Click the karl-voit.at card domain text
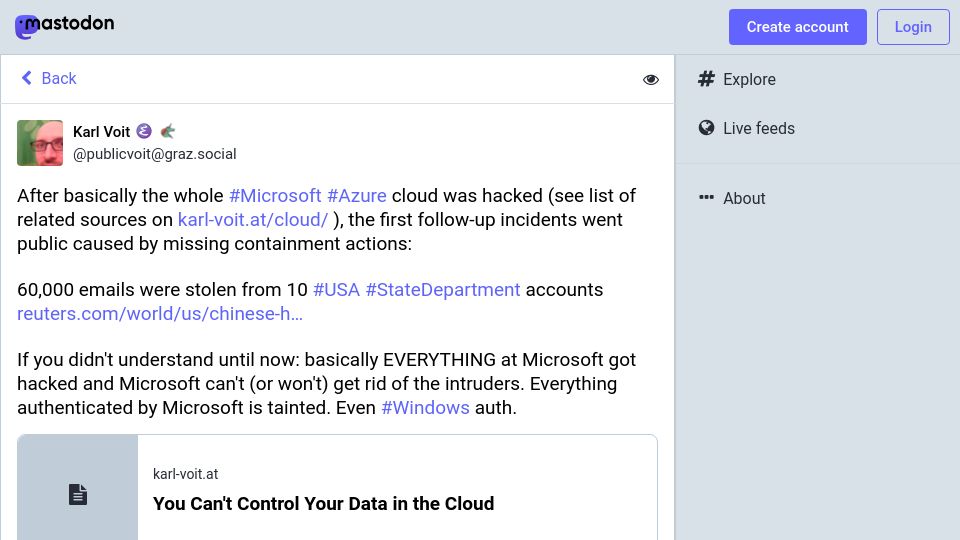Image resolution: width=960 pixels, height=540 pixels. 186,474
